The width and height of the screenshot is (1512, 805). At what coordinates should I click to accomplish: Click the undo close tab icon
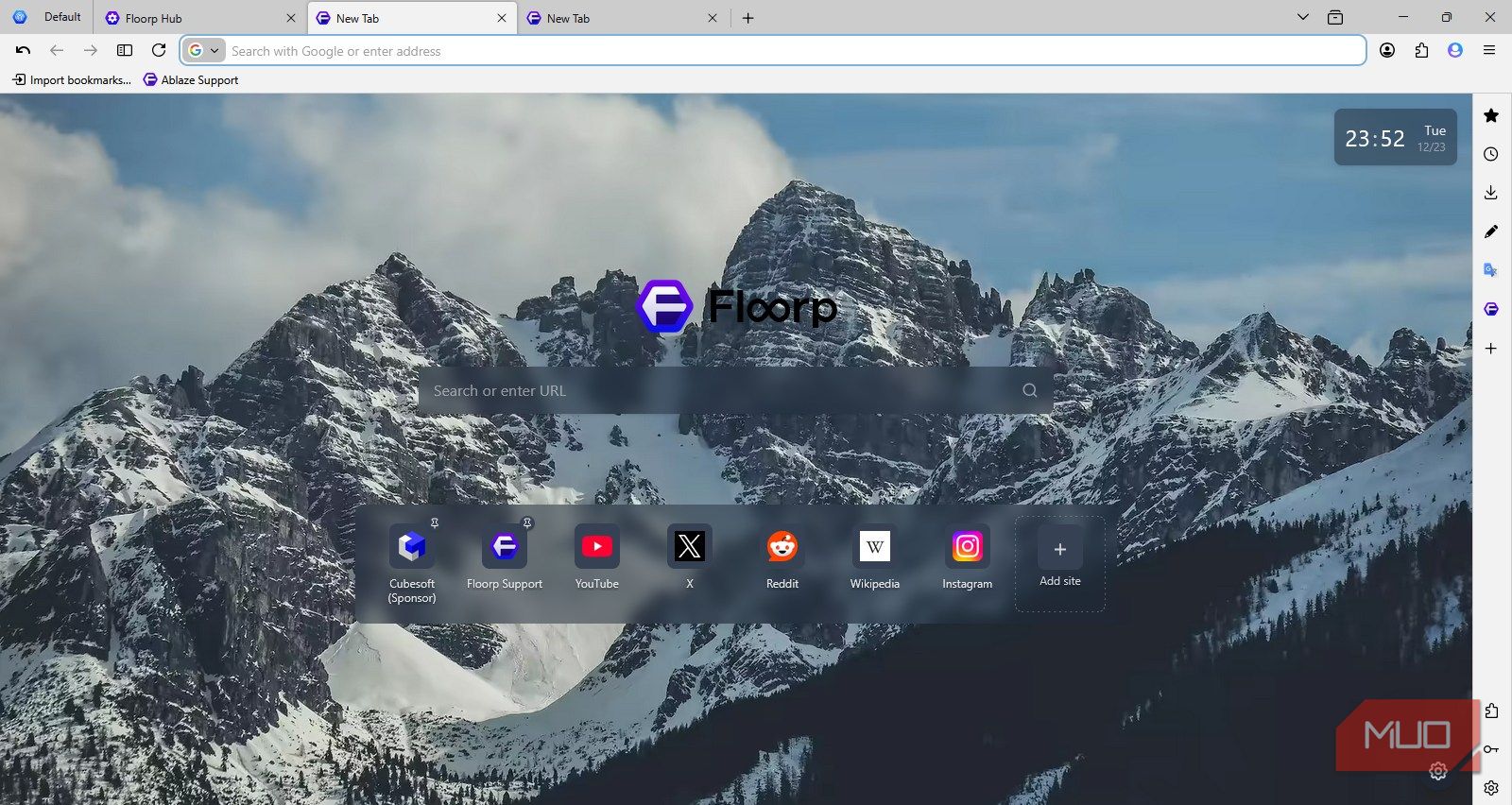point(24,50)
